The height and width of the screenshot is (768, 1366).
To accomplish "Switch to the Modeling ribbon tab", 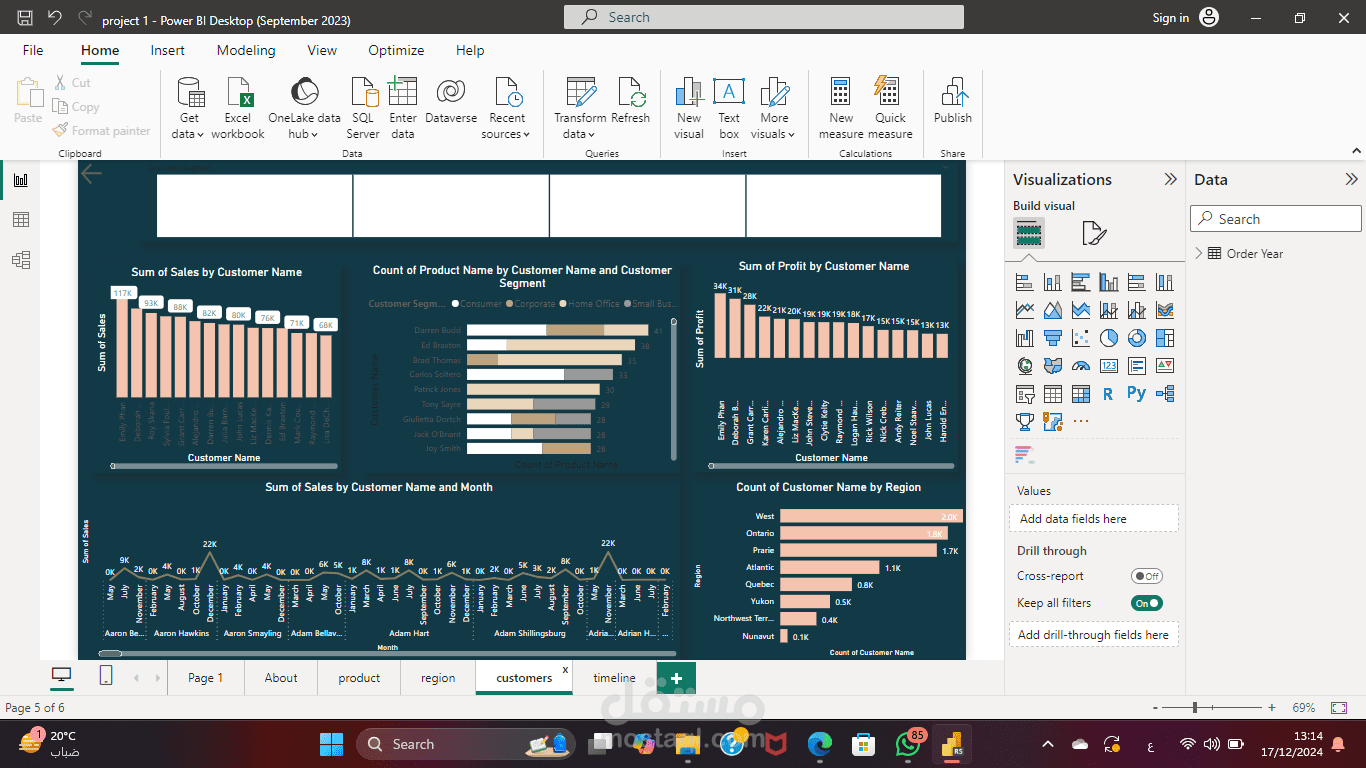I will 246,50.
